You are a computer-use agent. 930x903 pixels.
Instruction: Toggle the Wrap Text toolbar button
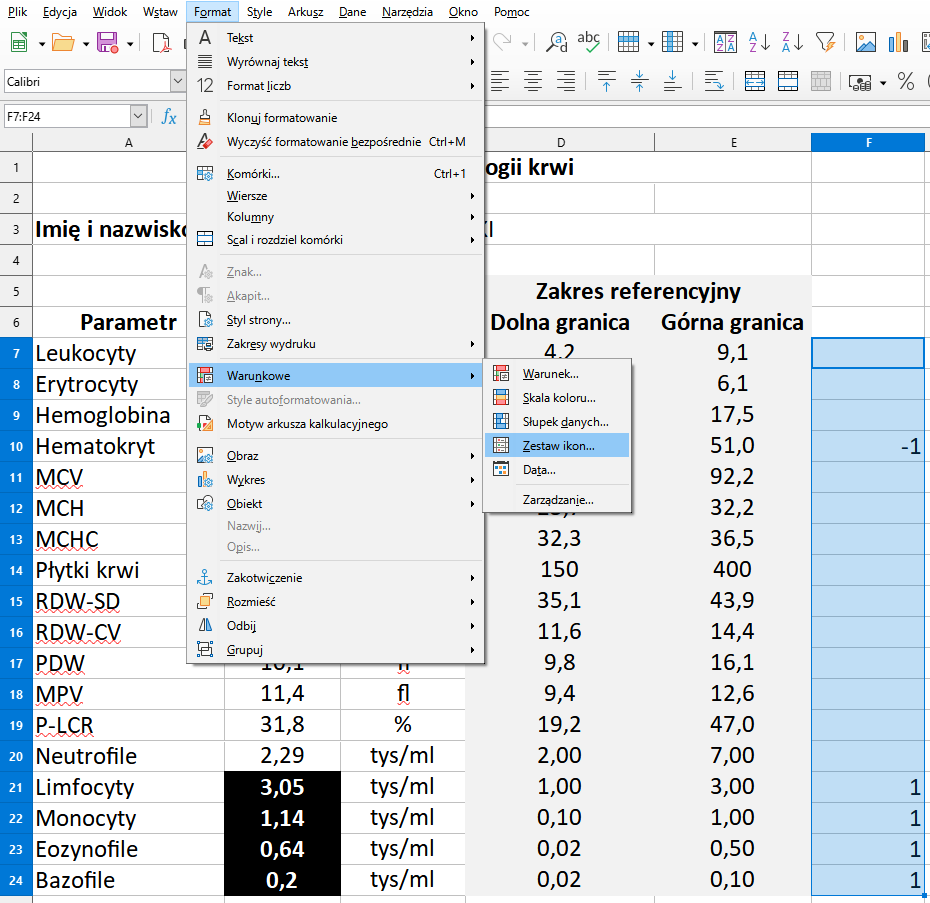point(714,81)
